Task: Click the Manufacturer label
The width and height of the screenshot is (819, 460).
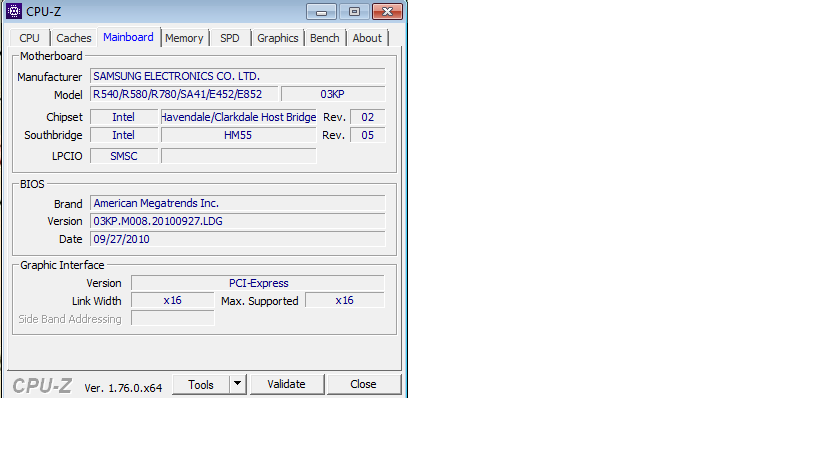Action: click(x=50, y=77)
